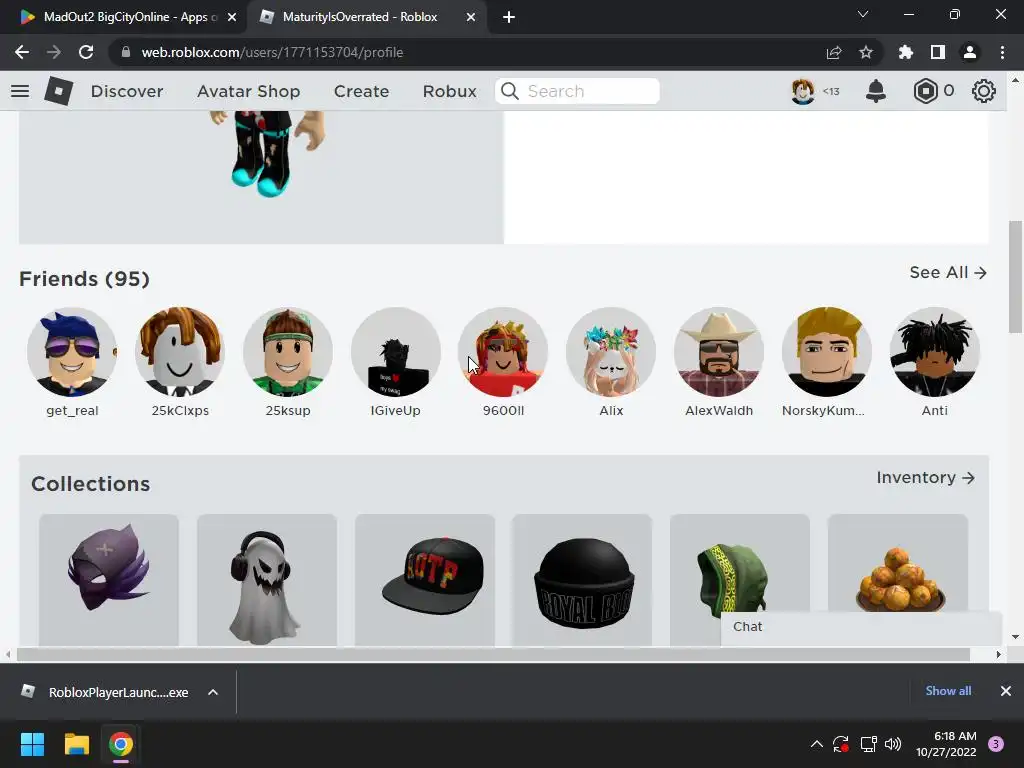Click the search magnifier icon
1024x768 pixels.
point(510,91)
